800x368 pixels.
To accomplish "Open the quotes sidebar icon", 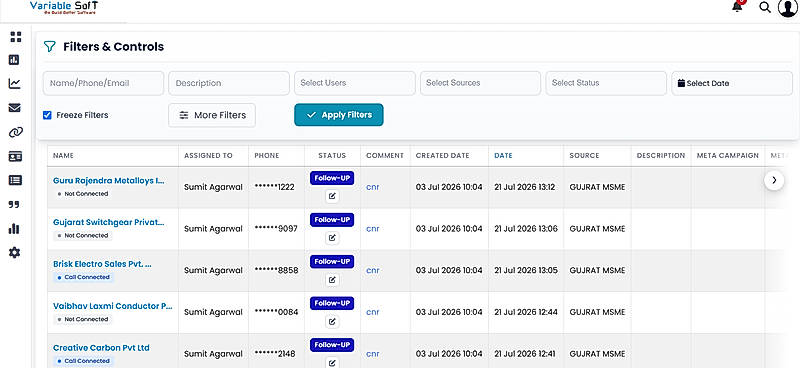I will click(14, 205).
